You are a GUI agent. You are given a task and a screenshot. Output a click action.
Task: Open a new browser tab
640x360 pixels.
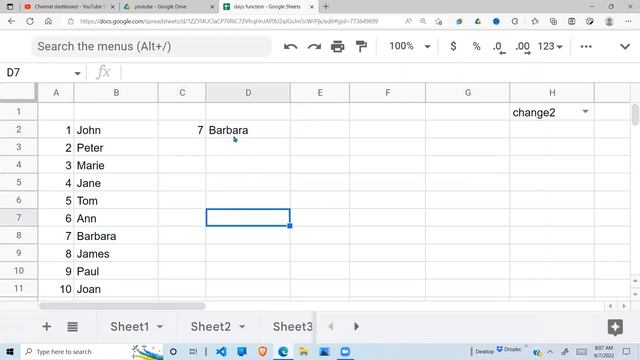pos(326,7)
